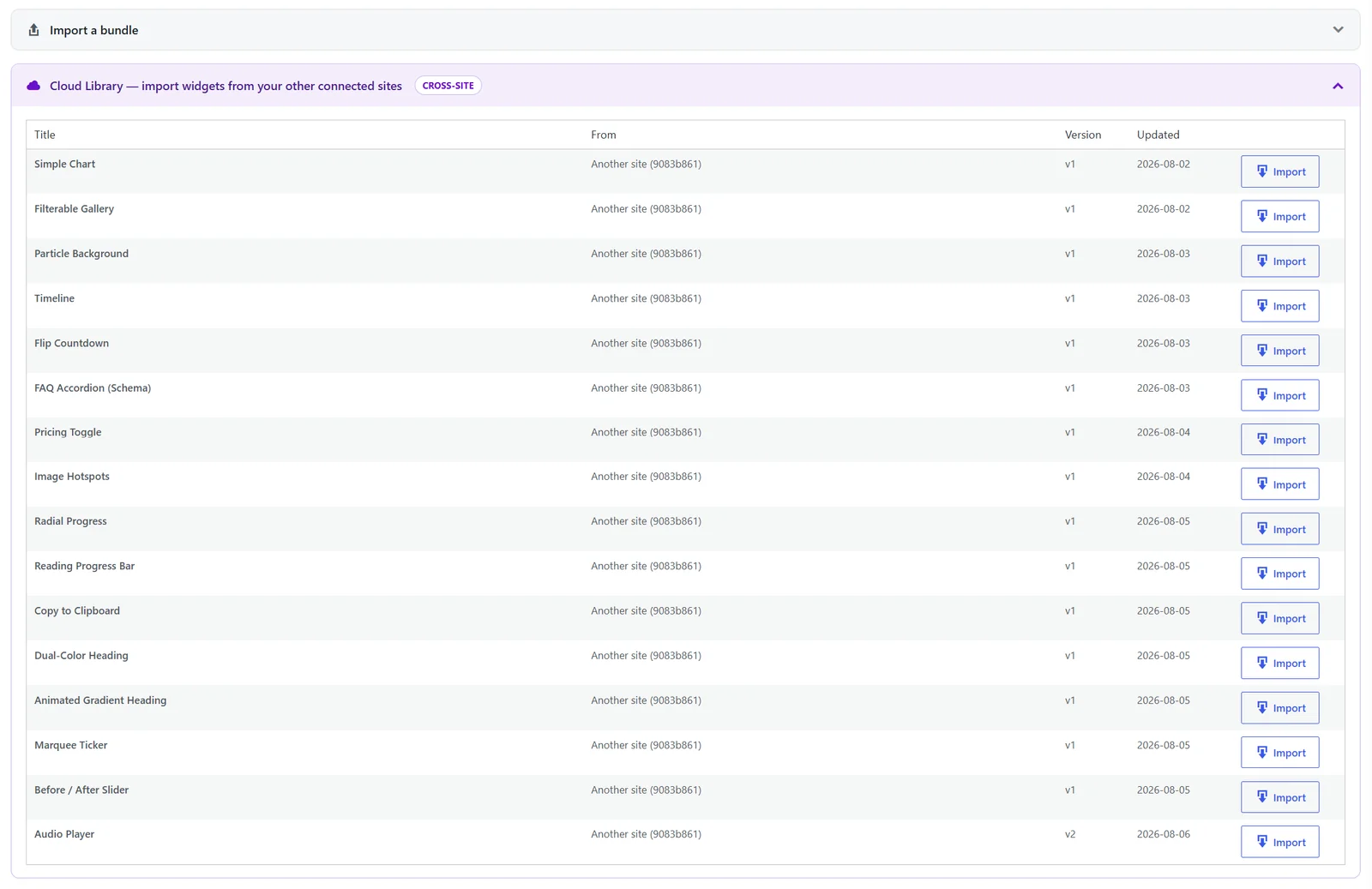Import the Image Hotspots widget

1279,484
